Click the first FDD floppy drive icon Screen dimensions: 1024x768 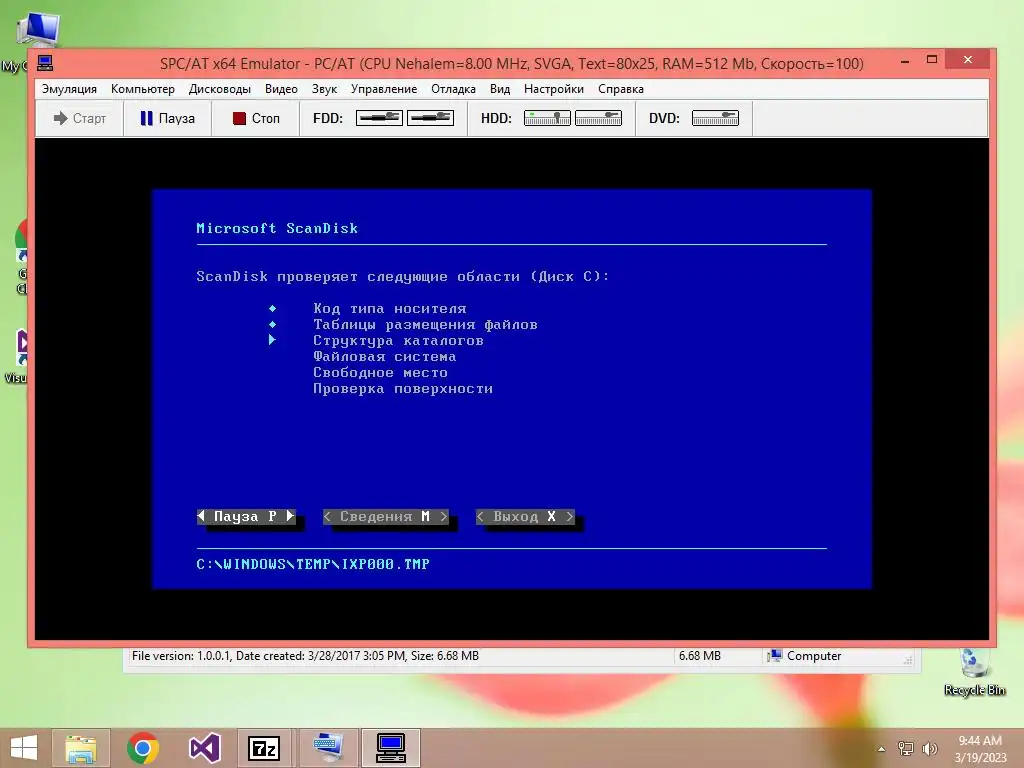point(379,118)
